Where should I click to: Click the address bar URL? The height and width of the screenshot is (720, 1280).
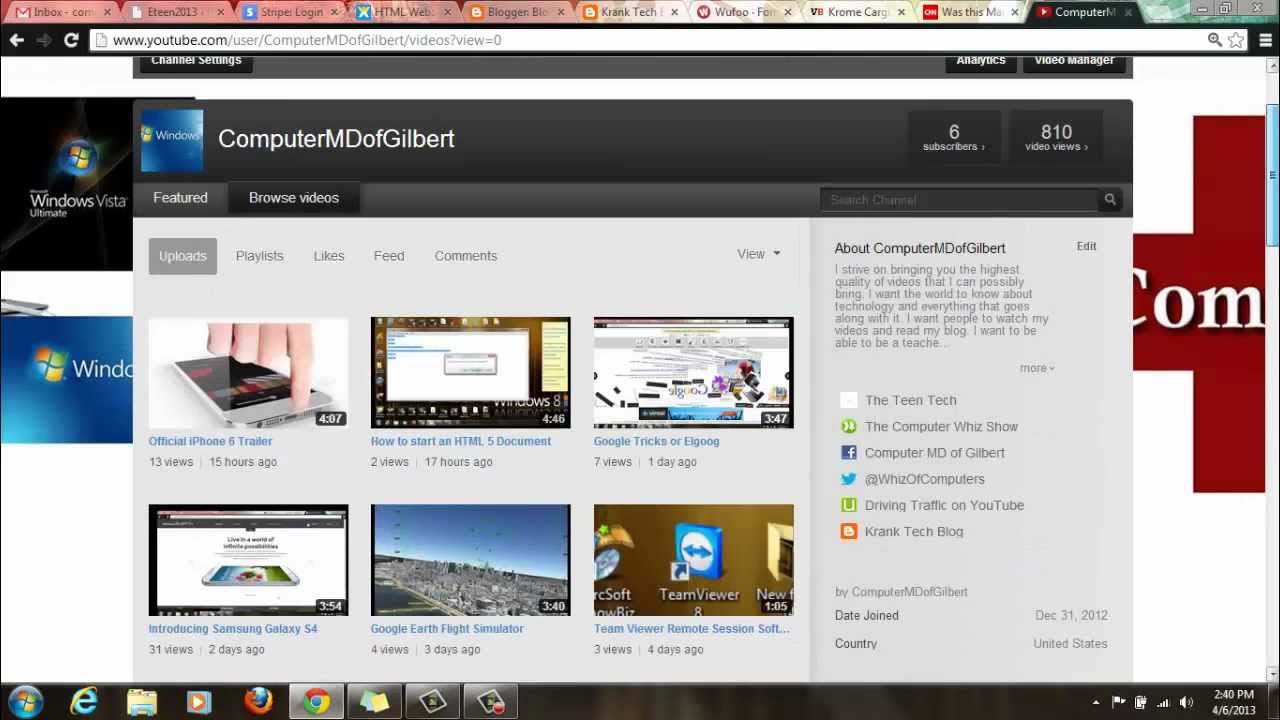307,40
